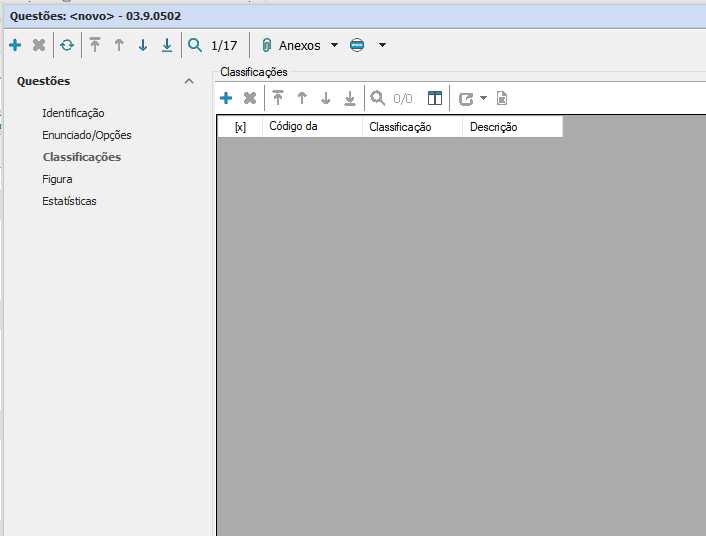Open export options dropdown arrow in Classificações toolbar

pos(484,98)
